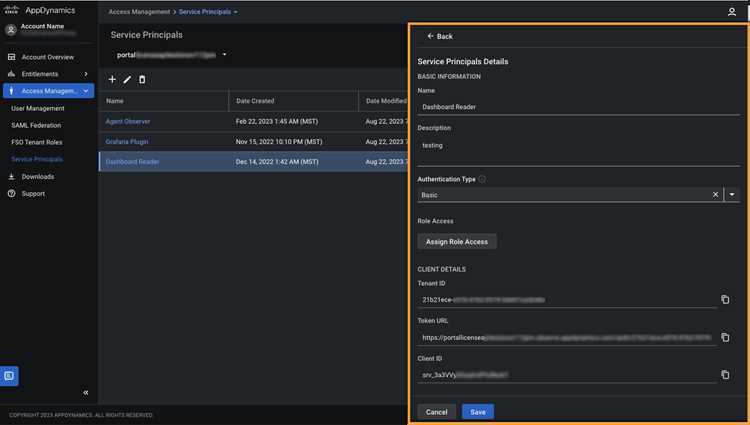Click the Cancel button
This screenshot has height=425, width=750.
pyautogui.click(x=436, y=412)
